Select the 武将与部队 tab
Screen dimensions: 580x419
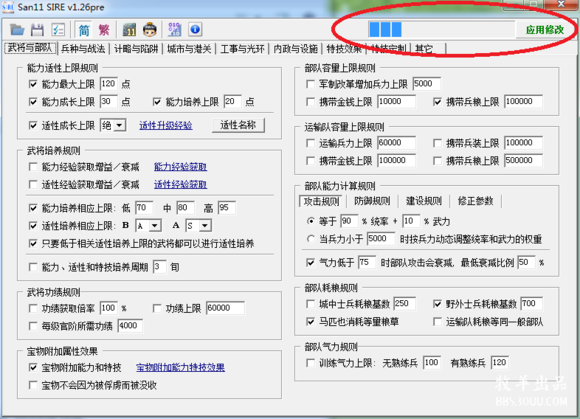(x=30, y=48)
